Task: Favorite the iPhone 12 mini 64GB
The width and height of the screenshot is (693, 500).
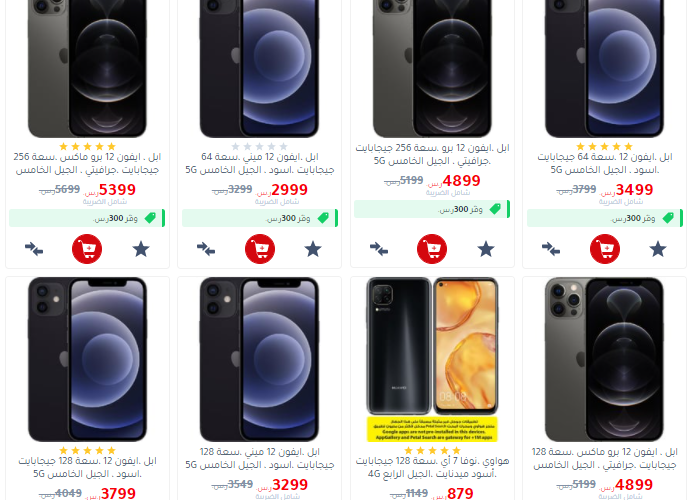Action: click(313, 249)
